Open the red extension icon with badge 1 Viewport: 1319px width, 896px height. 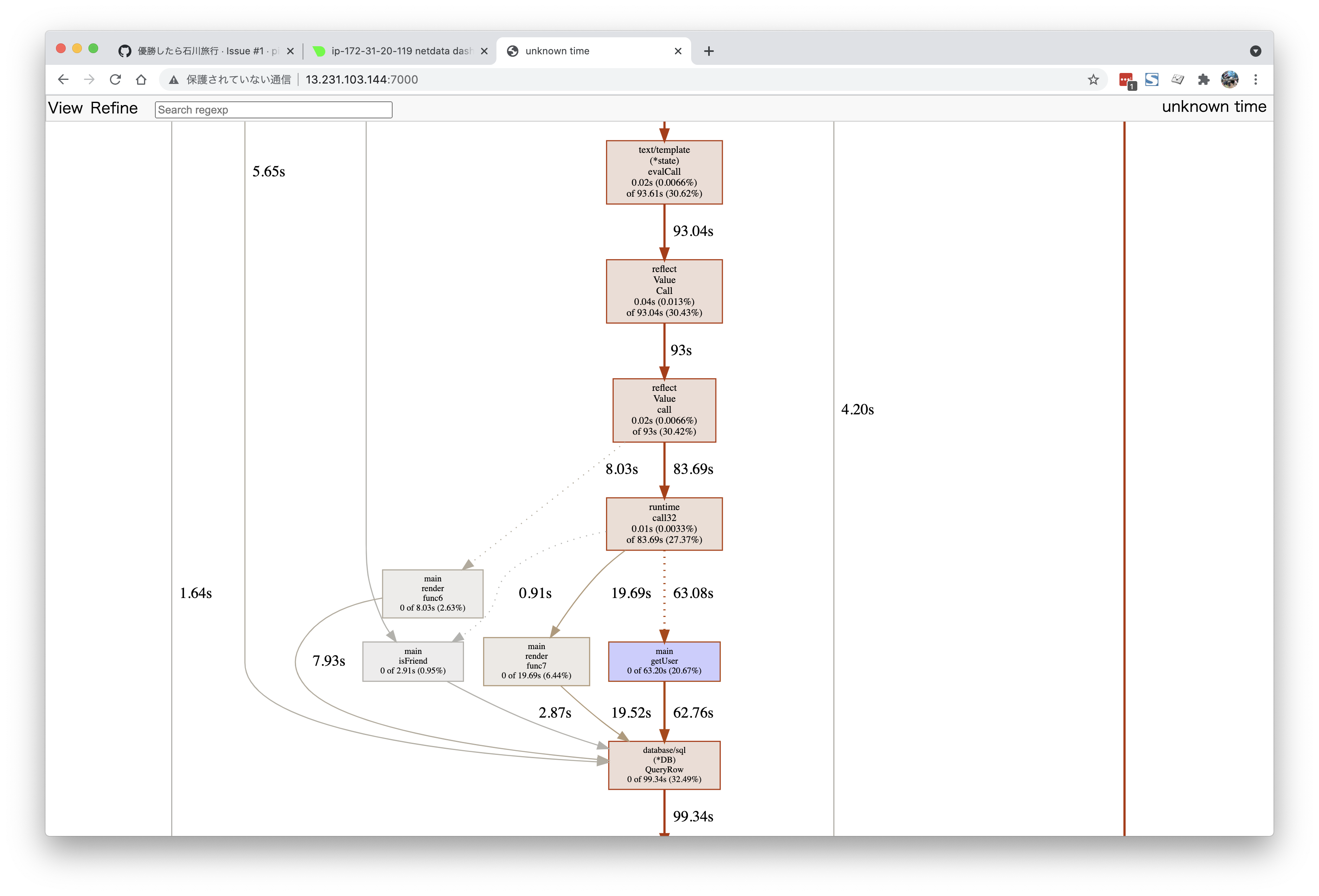[x=1127, y=81]
